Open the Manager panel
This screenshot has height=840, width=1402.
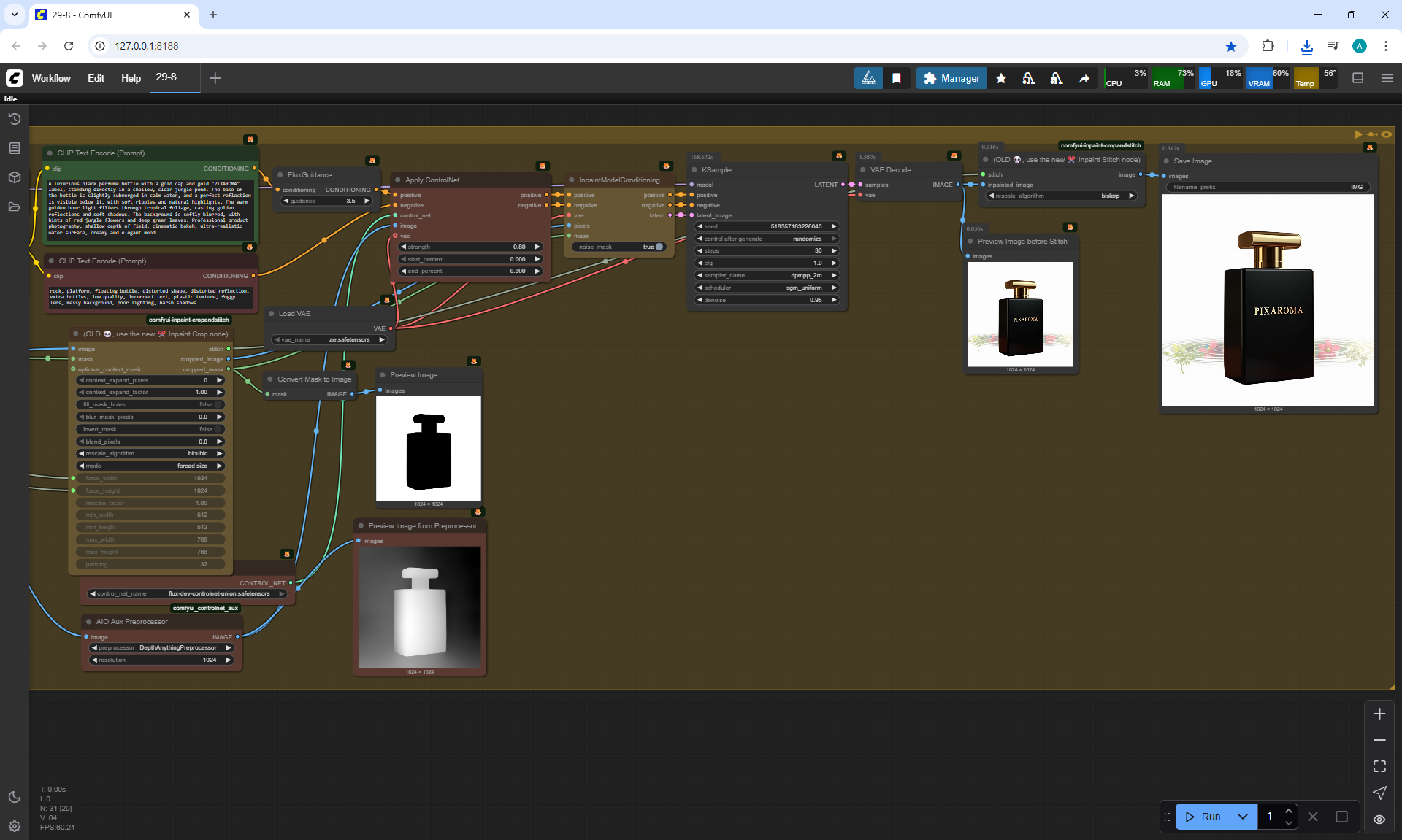tap(951, 78)
